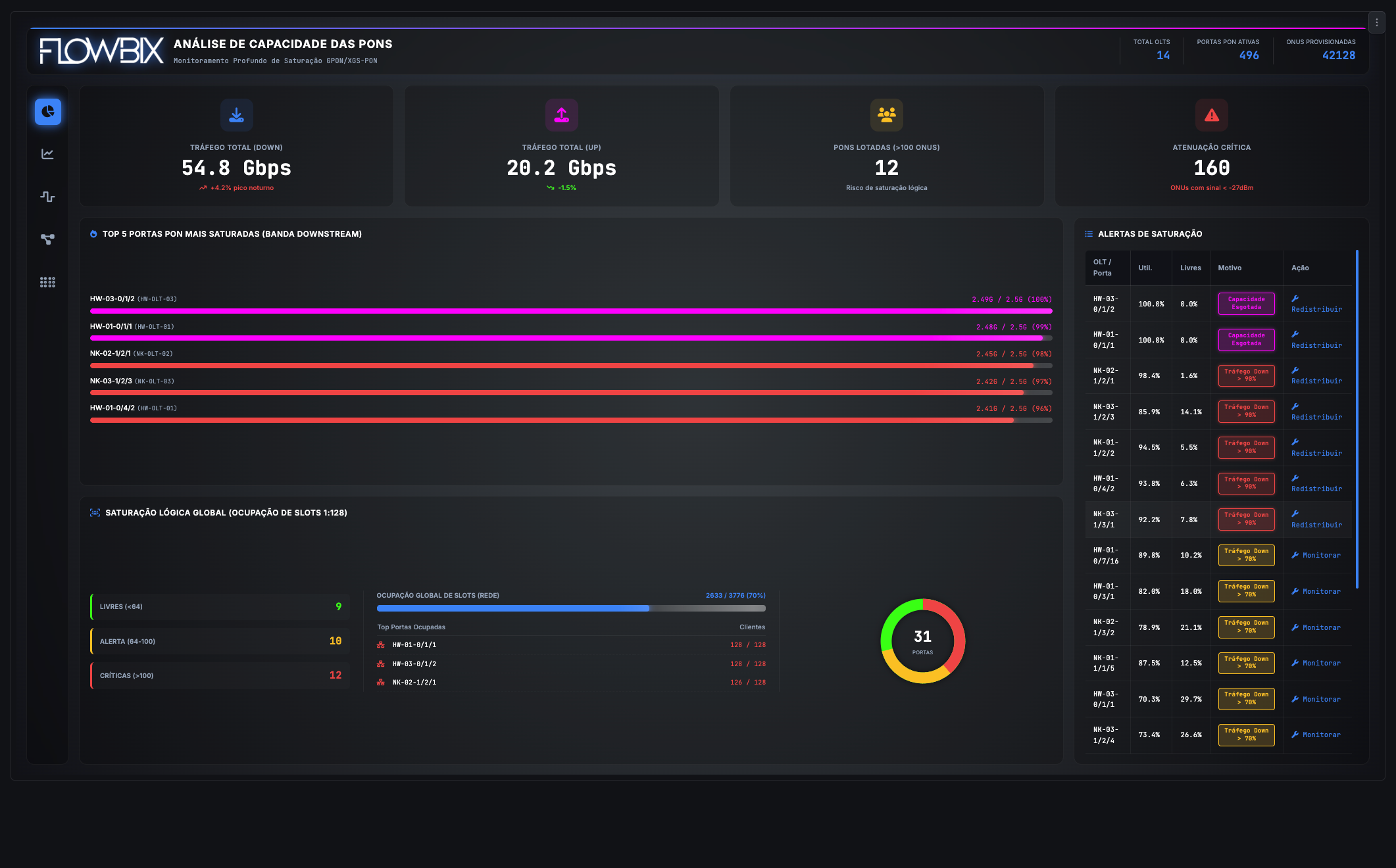The image size is (1396, 868).
Task: Click the global slot occupation progress bar
Action: pyautogui.click(x=571, y=608)
